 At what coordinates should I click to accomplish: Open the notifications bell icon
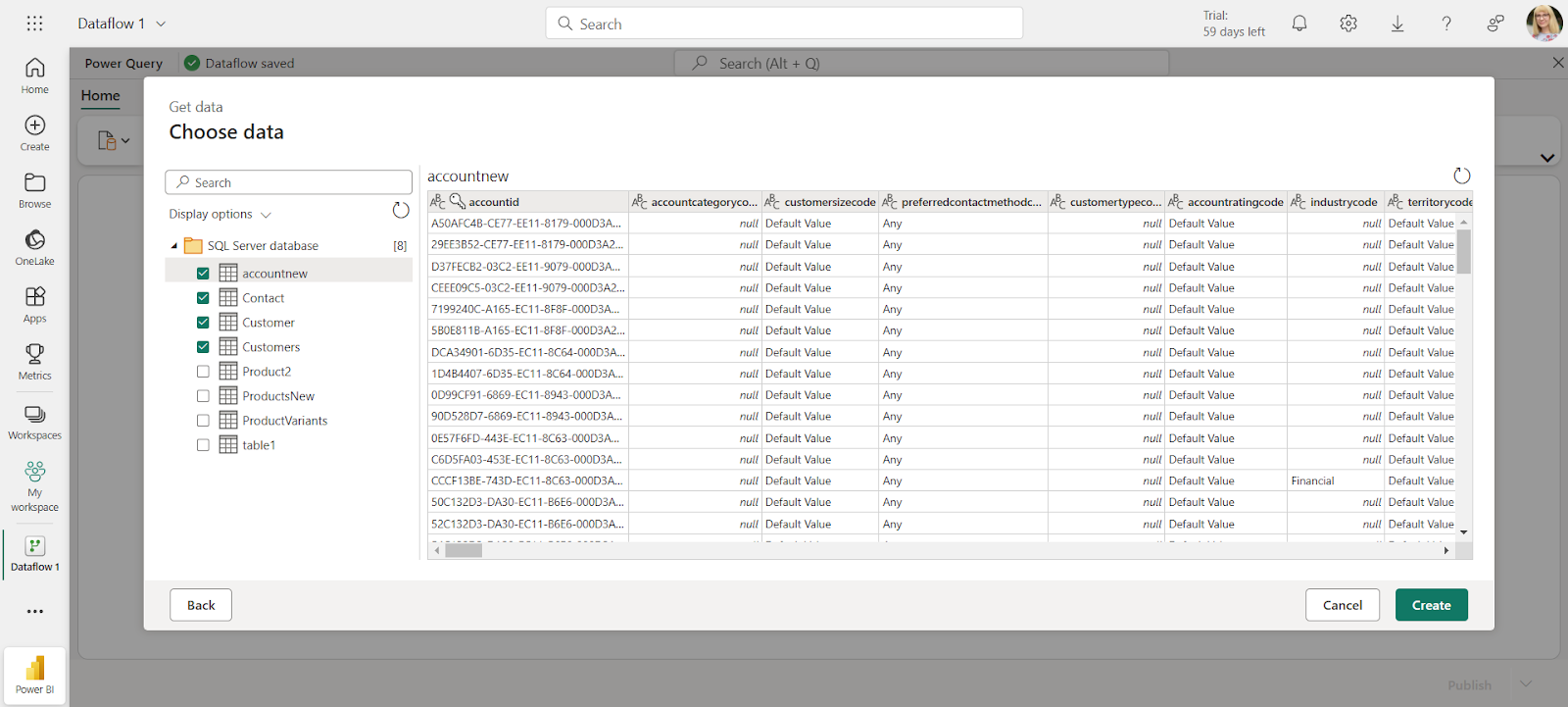click(x=1299, y=24)
